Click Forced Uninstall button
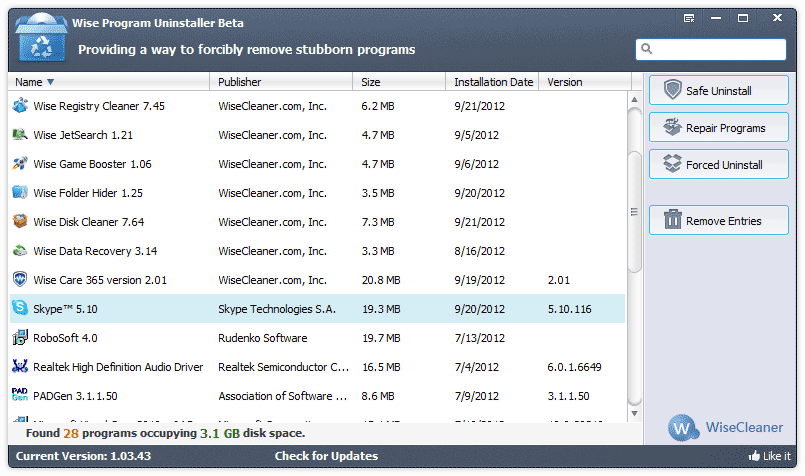The height and width of the screenshot is (476, 805). (719, 164)
